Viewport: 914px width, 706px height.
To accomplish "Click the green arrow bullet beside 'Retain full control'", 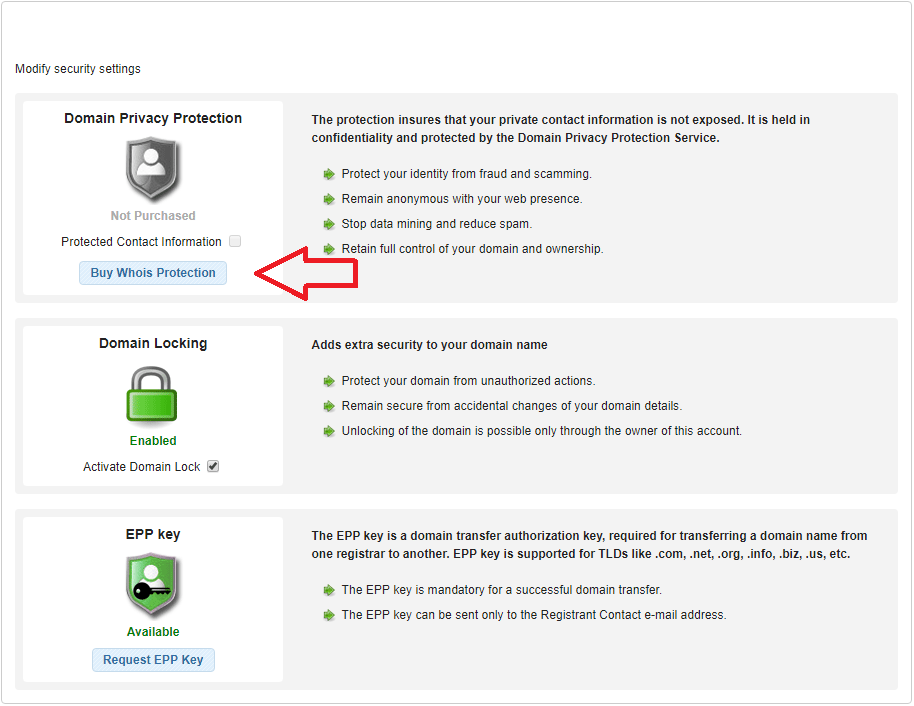I will (329, 250).
